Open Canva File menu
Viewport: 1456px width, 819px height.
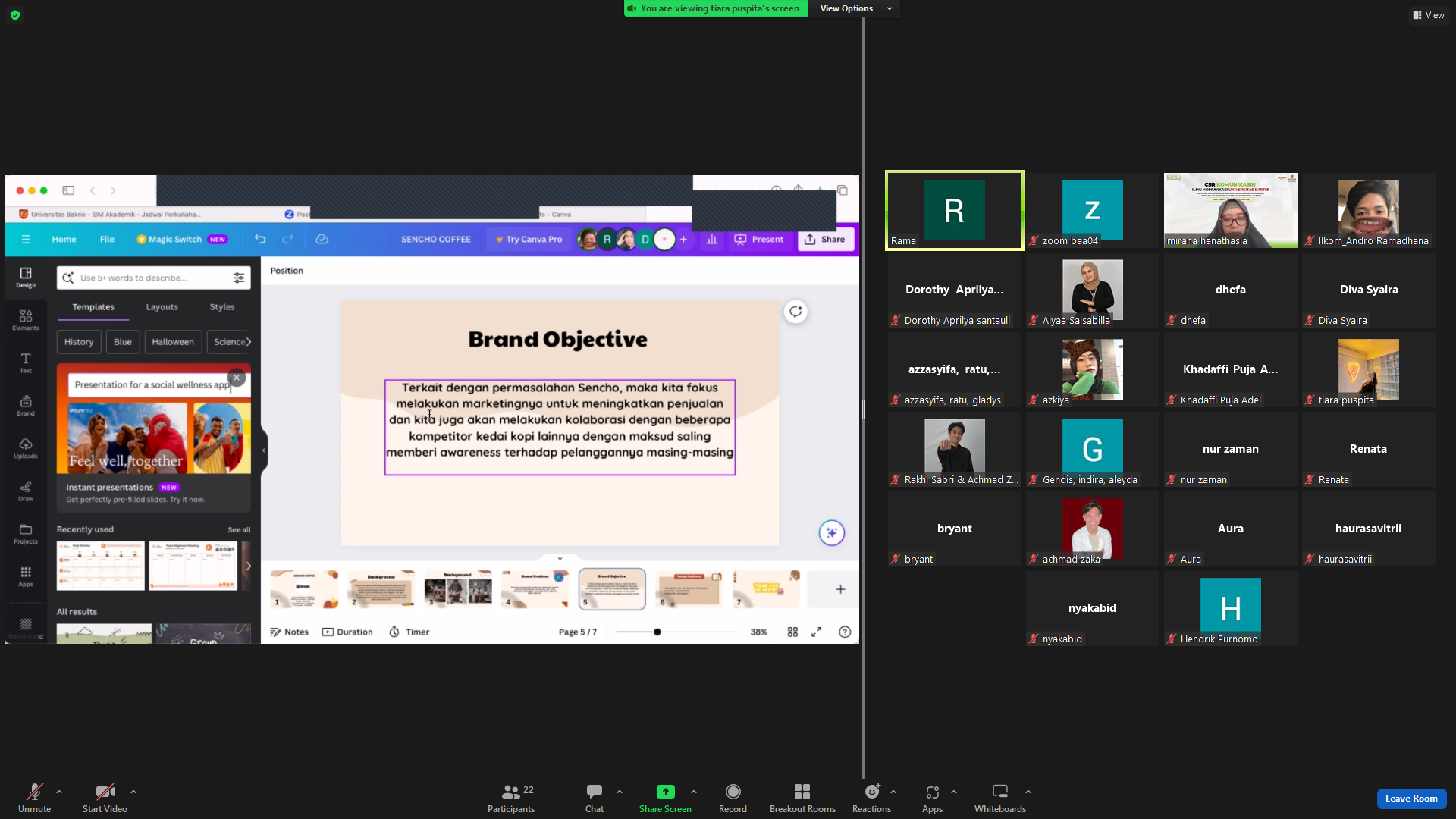[107, 240]
